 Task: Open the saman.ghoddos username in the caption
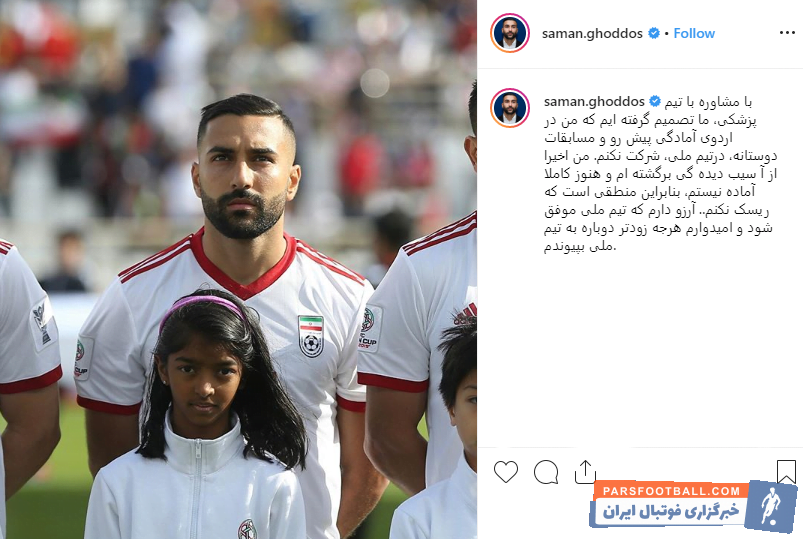click(x=594, y=101)
